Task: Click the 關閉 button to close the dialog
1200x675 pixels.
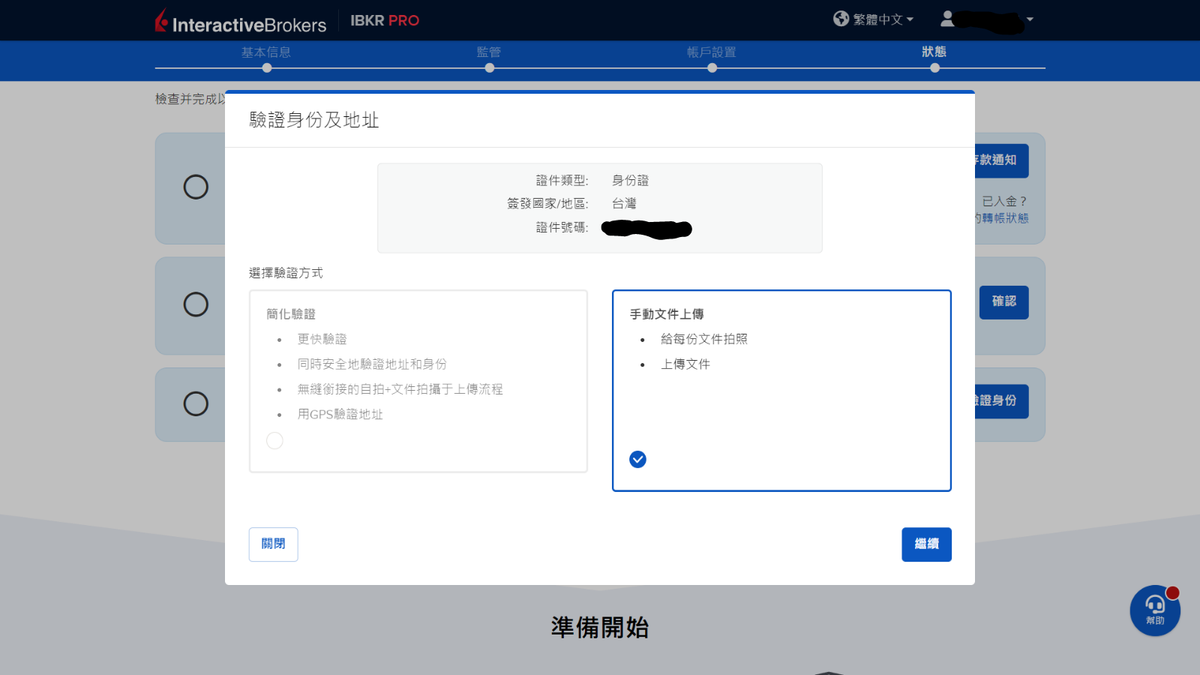Action: (273, 544)
